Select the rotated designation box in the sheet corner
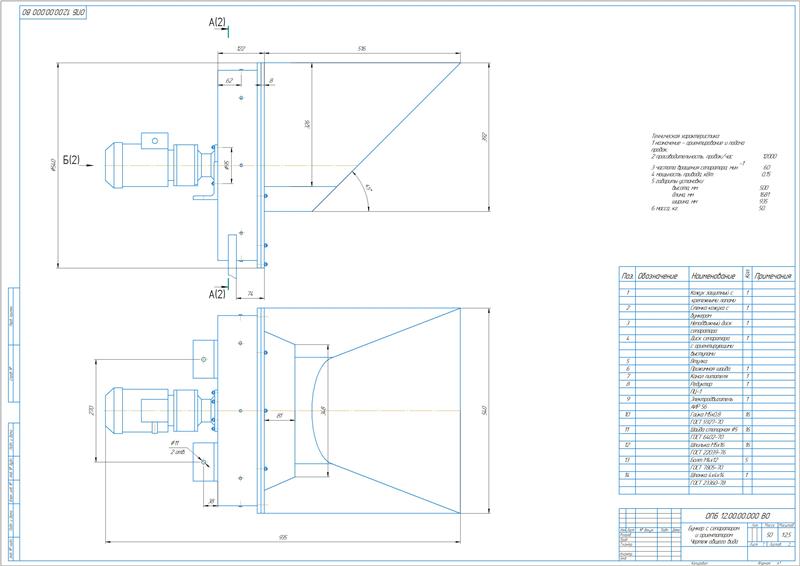800x566 pixels. coord(53,12)
